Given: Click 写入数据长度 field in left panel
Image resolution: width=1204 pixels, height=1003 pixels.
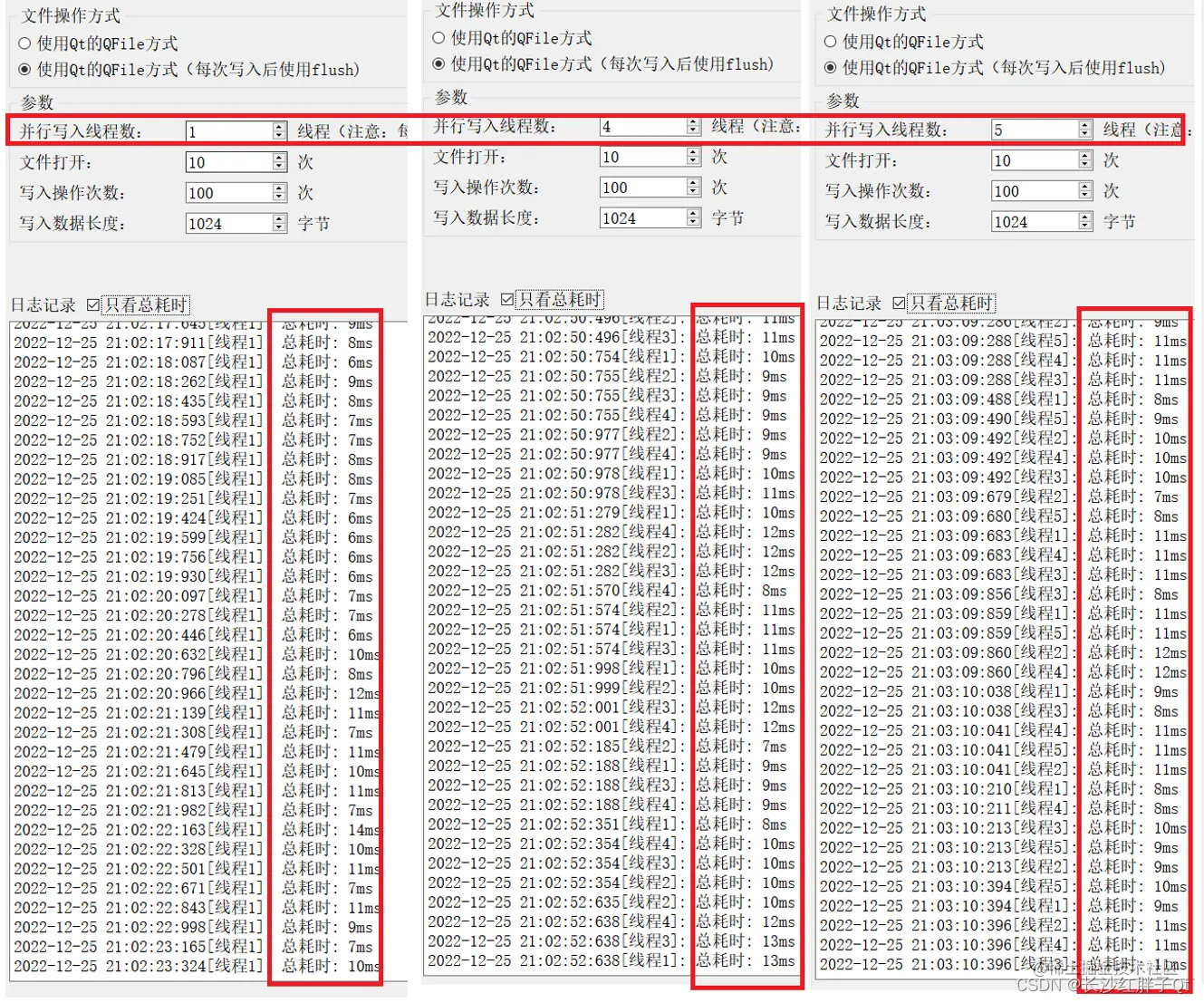Looking at the screenshot, I should (228, 224).
